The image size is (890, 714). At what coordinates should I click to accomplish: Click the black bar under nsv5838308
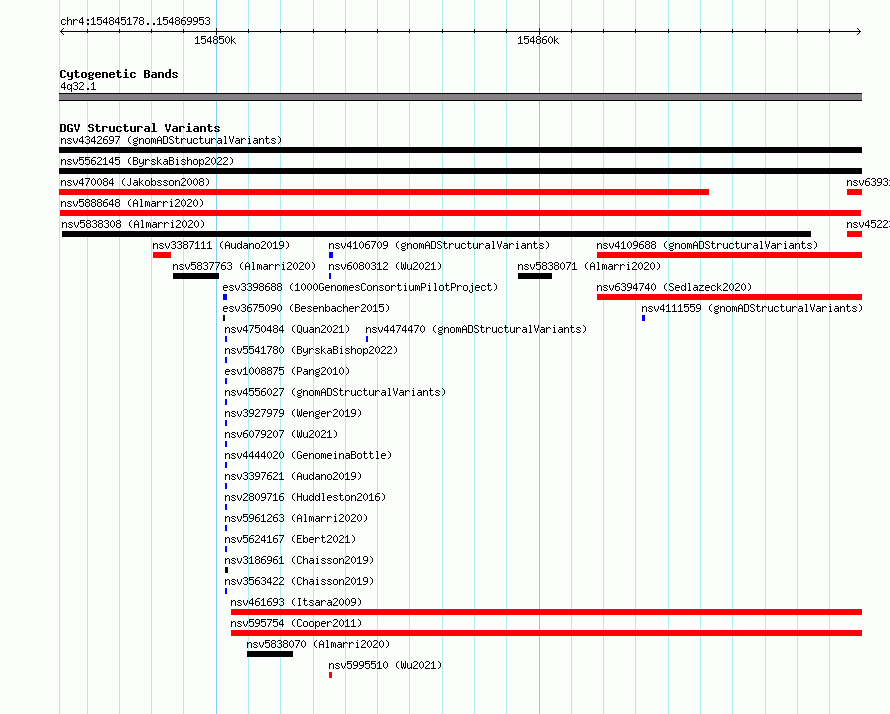tap(436, 234)
